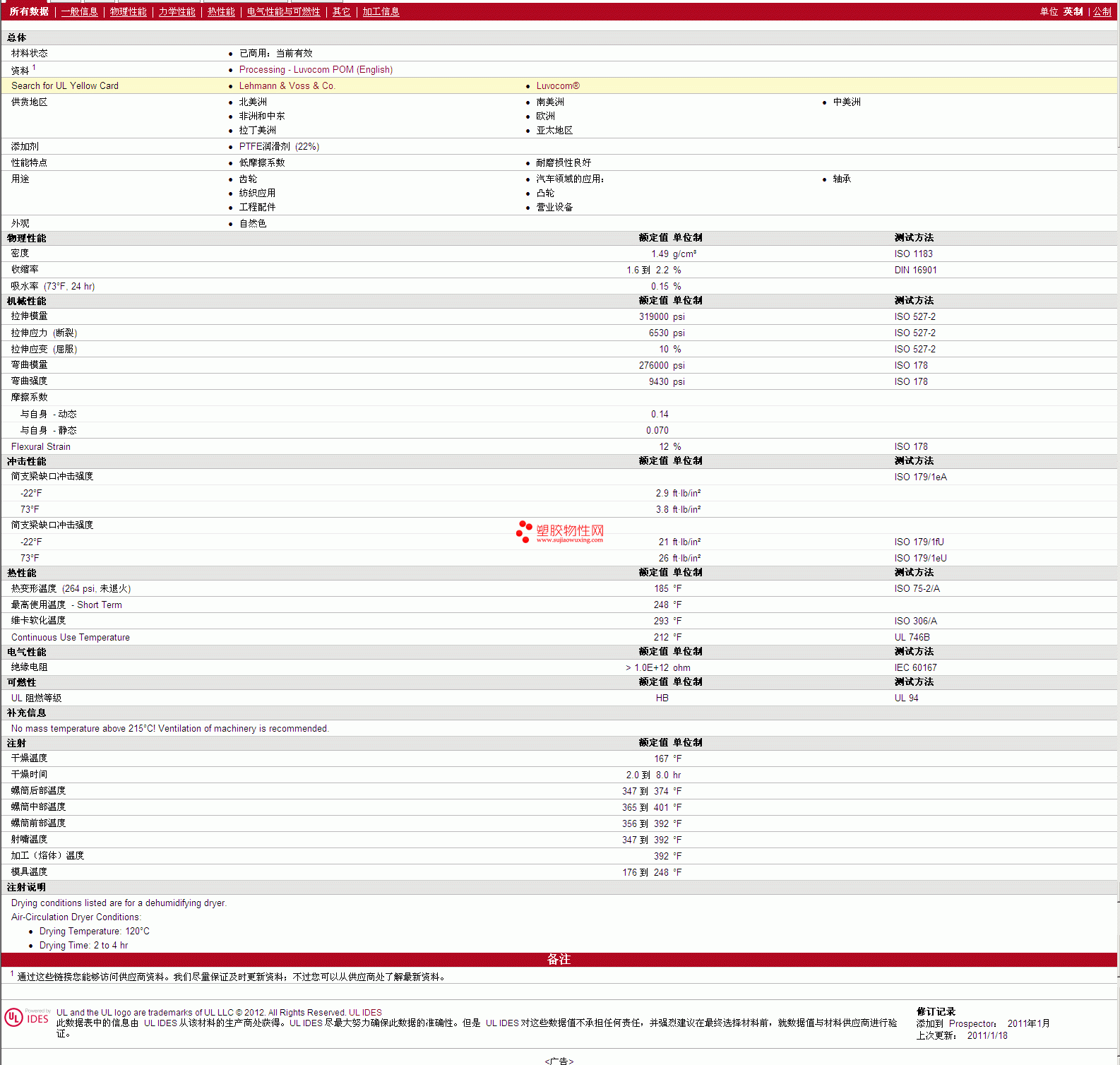1120x1065 pixels.
Task: Click the 模具温度 label
Action: click(29, 871)
